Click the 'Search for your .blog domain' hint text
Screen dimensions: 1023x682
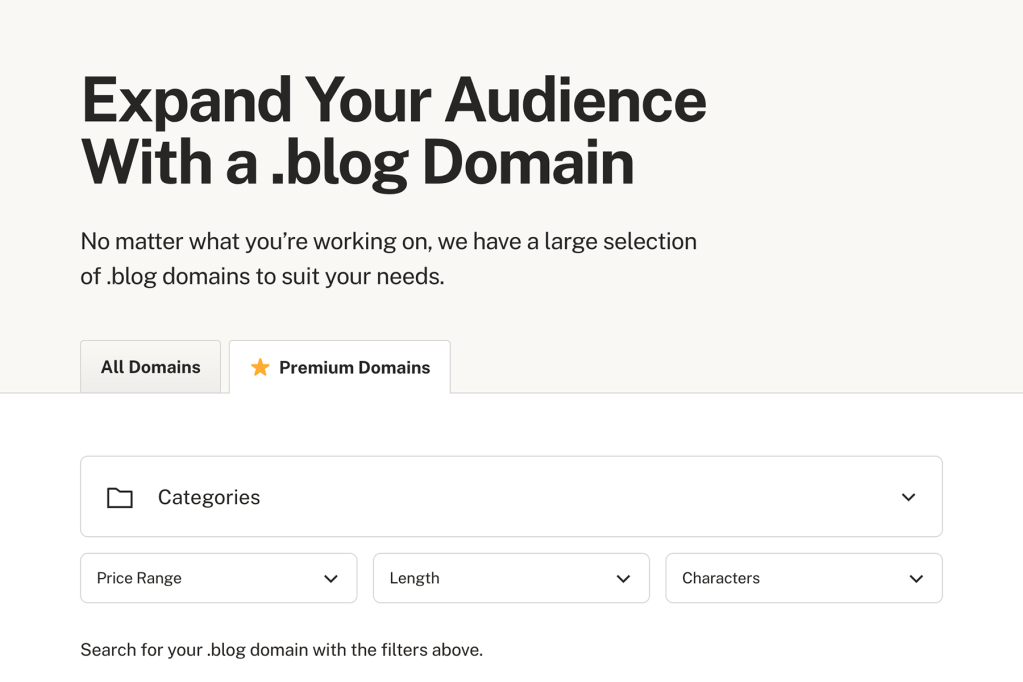tap(281, 650)
